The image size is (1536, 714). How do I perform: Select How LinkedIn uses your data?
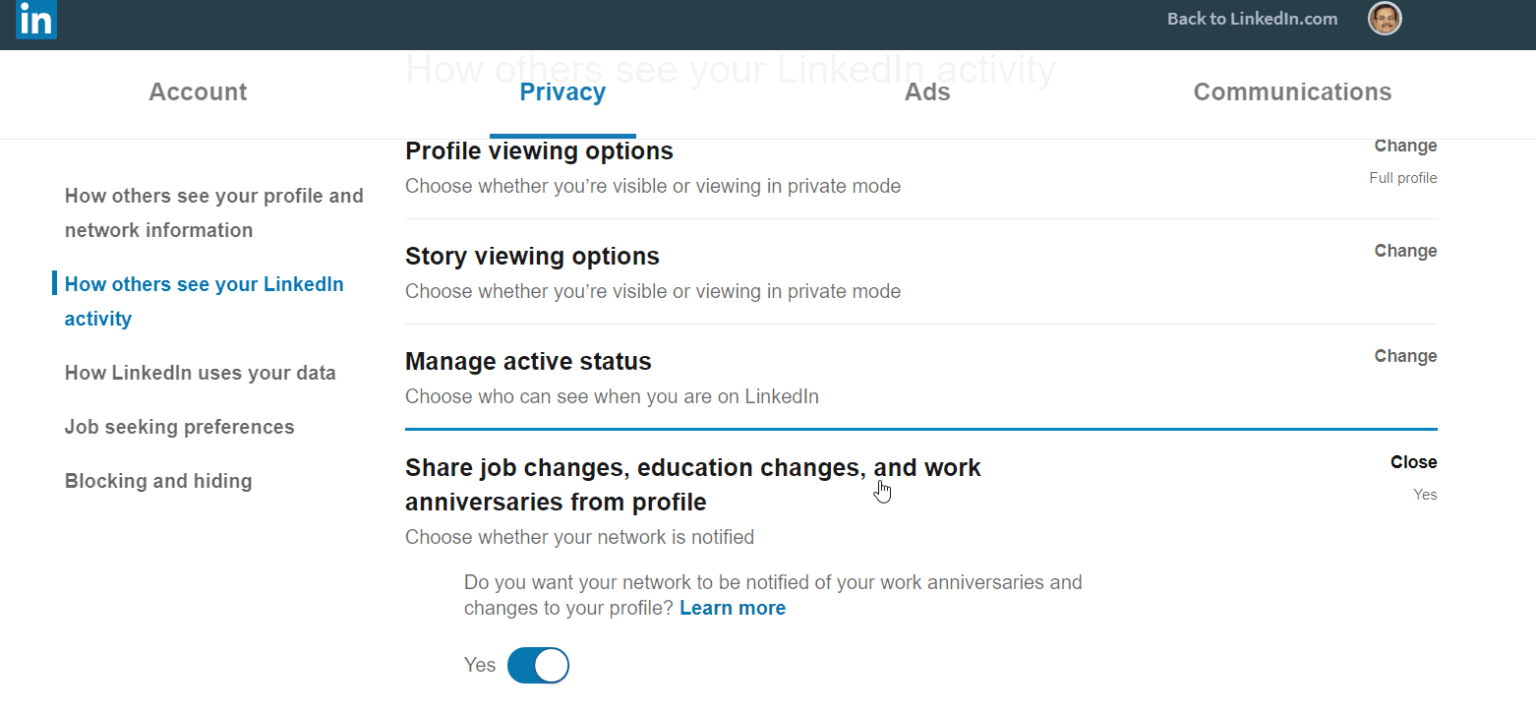coord(200,373)
